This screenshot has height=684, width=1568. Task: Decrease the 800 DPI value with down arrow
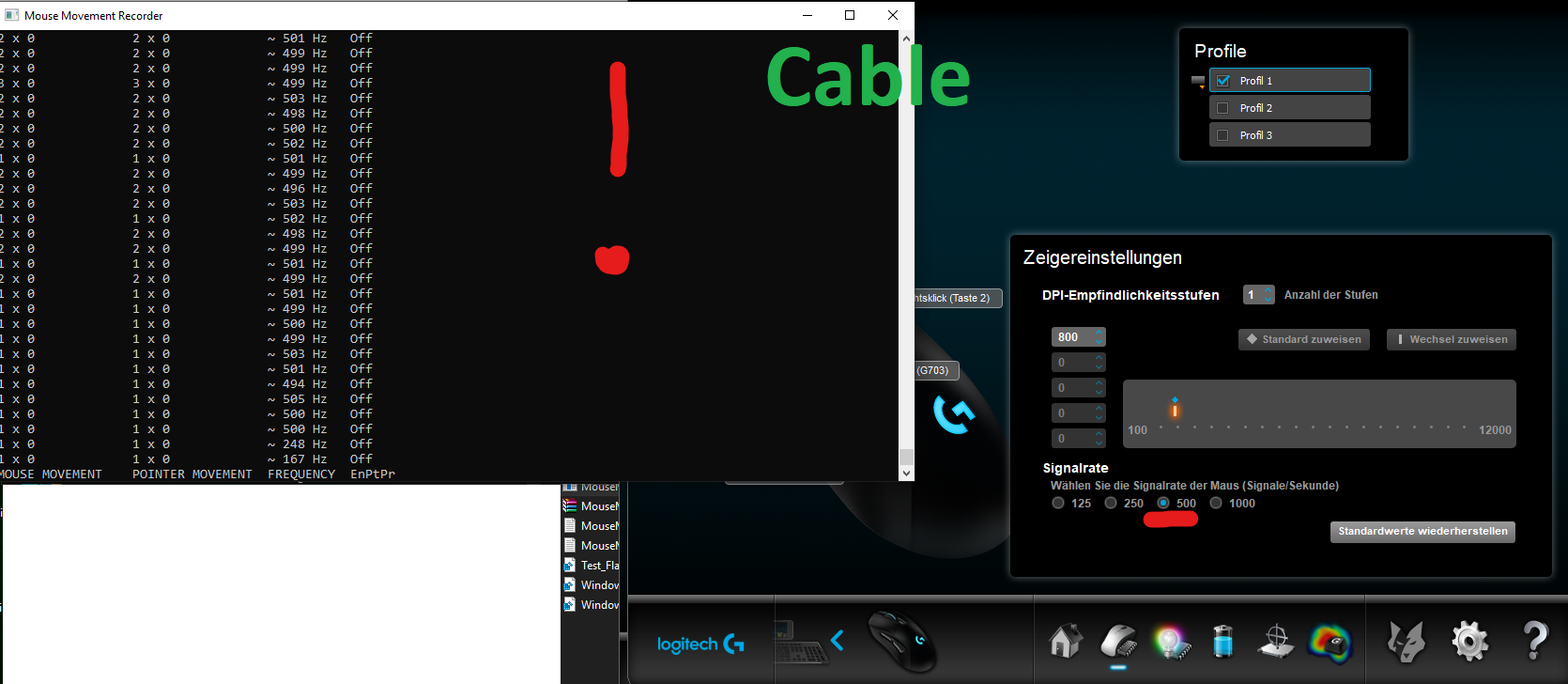1099,342
